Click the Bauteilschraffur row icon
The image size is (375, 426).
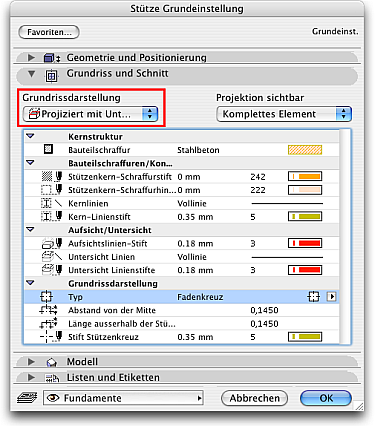coord(48,149)
